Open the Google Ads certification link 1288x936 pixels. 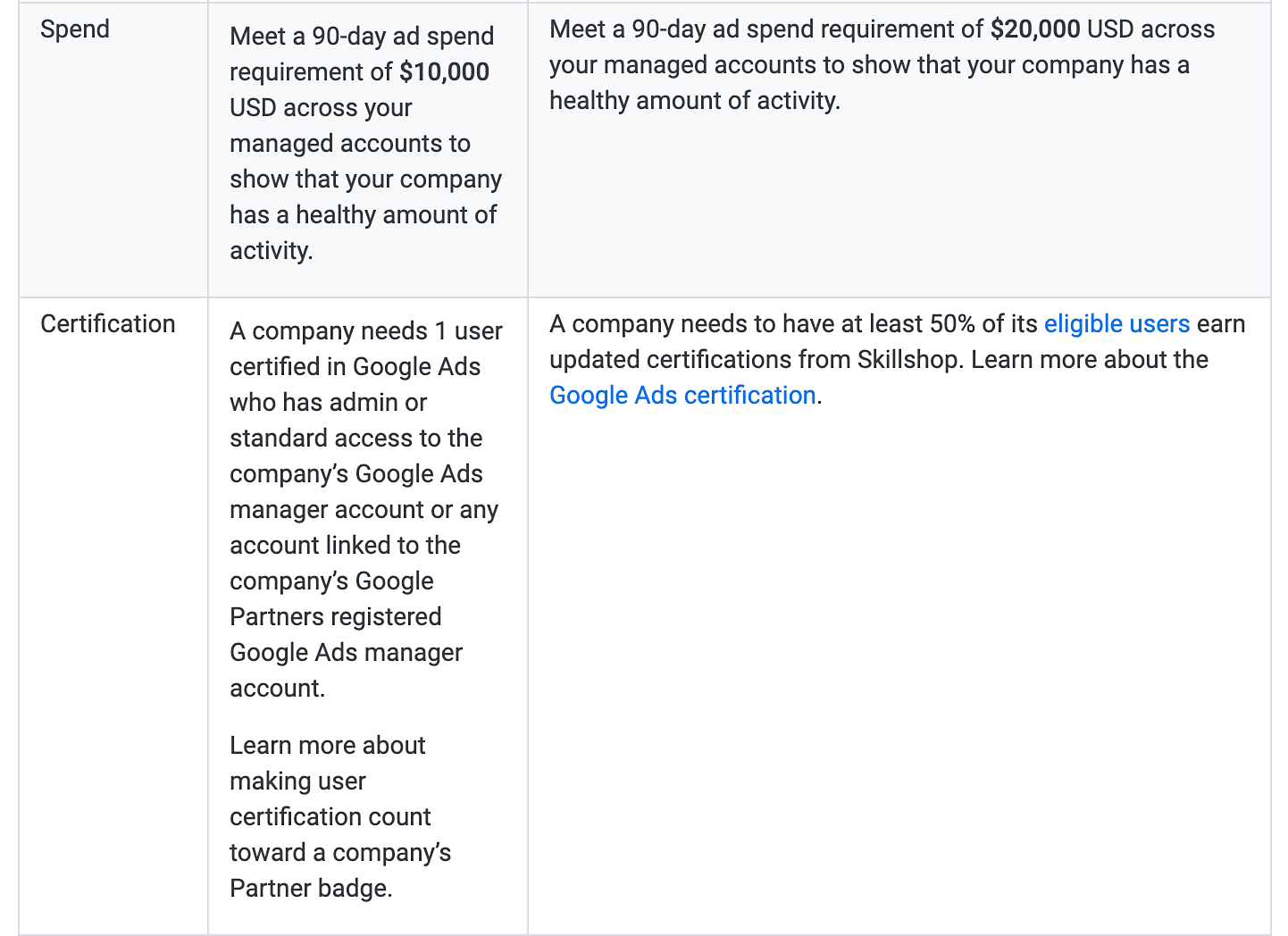pos(682,396)
